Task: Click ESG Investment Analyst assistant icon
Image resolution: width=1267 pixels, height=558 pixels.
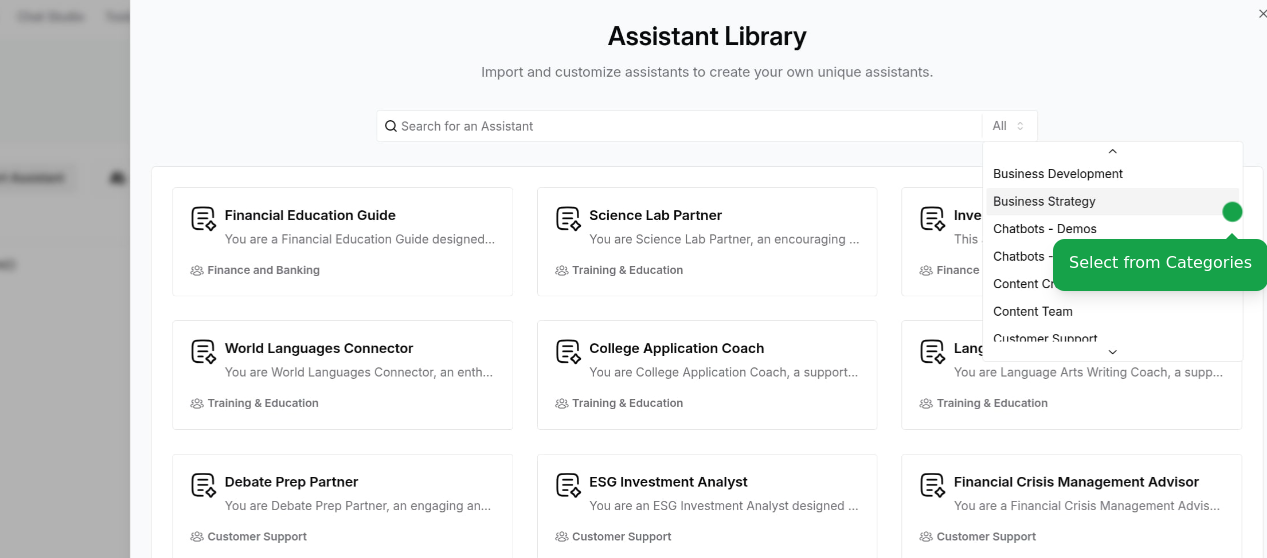Action: pos(569,486)
